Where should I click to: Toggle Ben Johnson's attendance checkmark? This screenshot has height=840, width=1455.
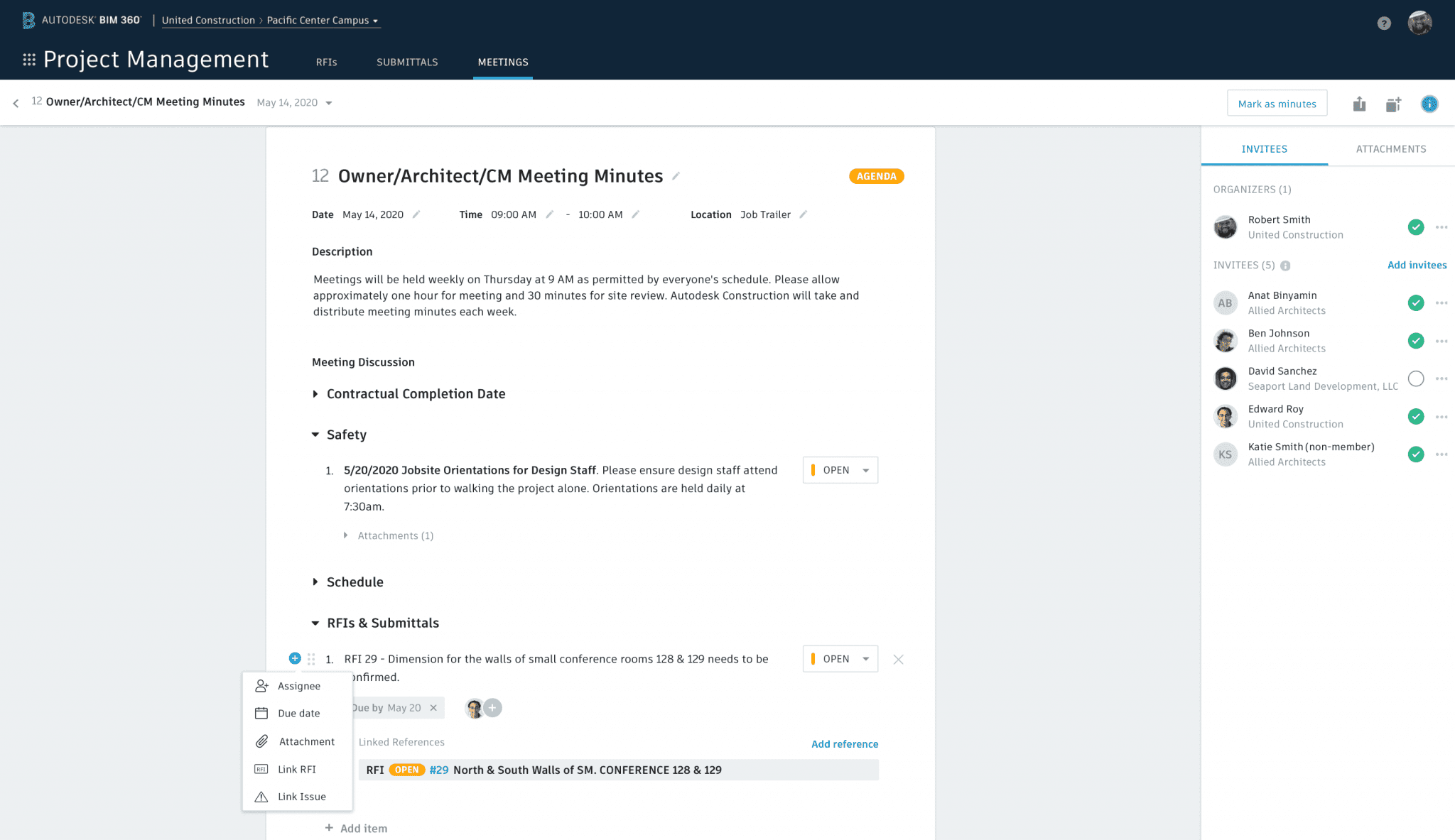(1416, 341)
